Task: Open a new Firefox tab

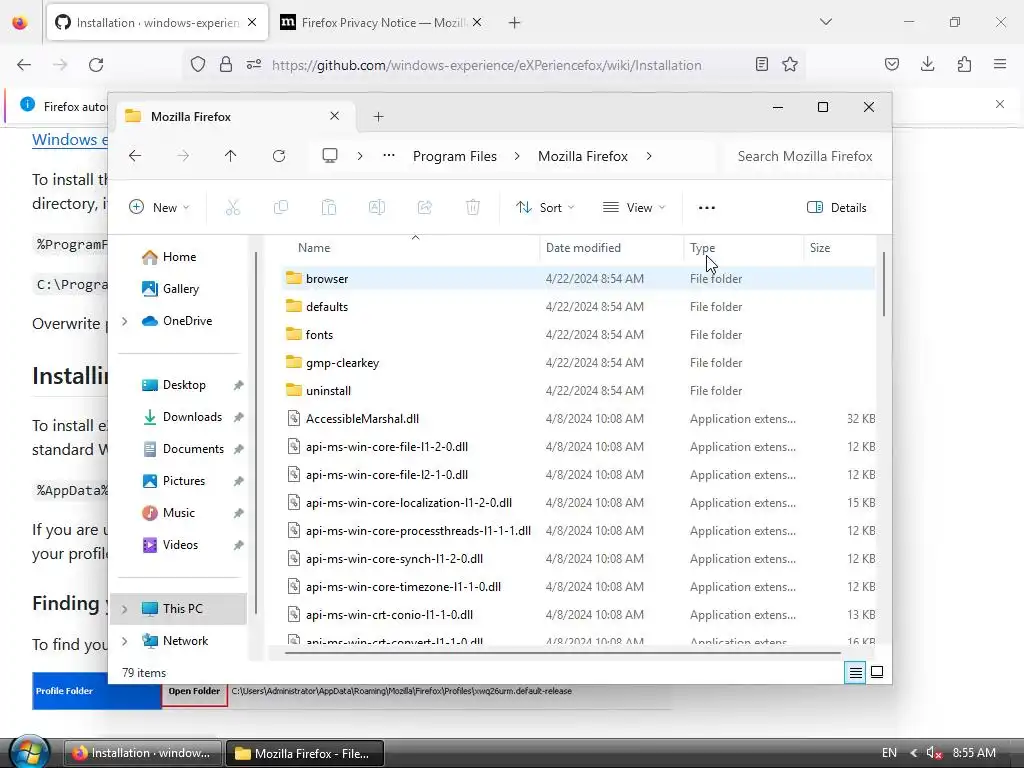Action: coord(515,23)
